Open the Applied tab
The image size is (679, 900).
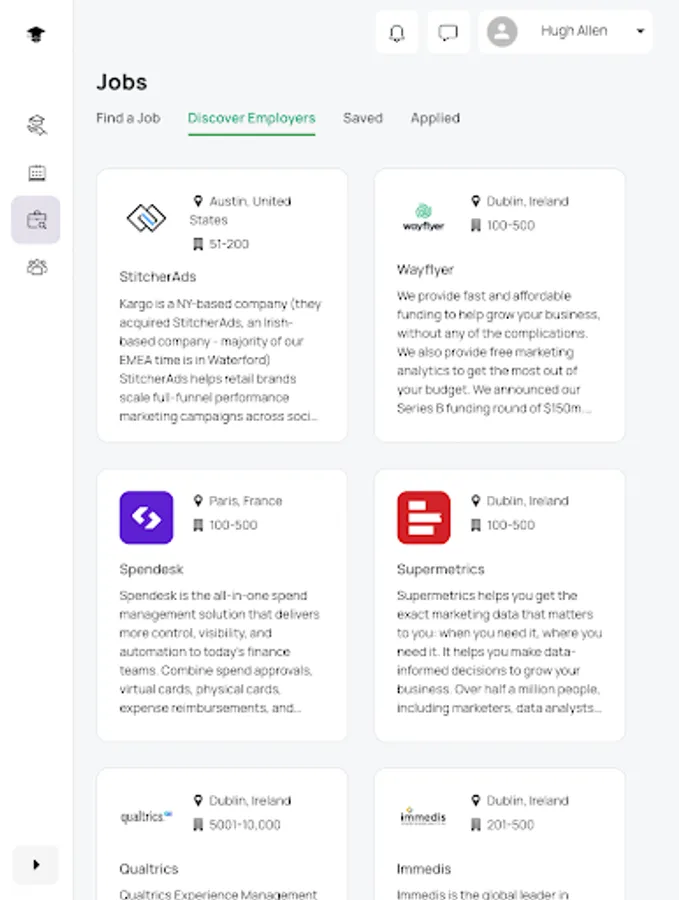tap(435, 118)
